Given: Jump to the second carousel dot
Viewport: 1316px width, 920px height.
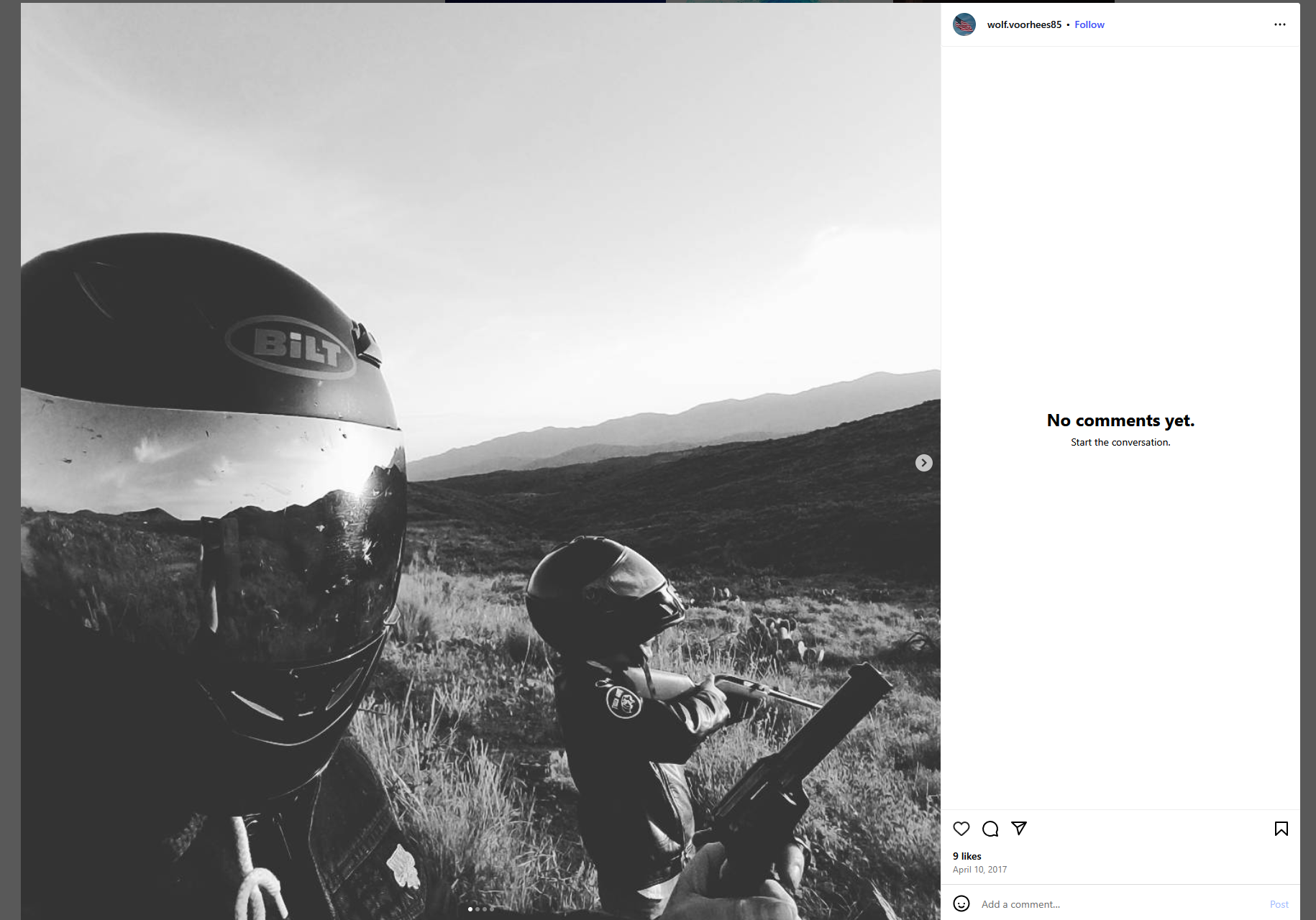Looking at the screenshot, I should pyautogui.click(x=477, y=909).
